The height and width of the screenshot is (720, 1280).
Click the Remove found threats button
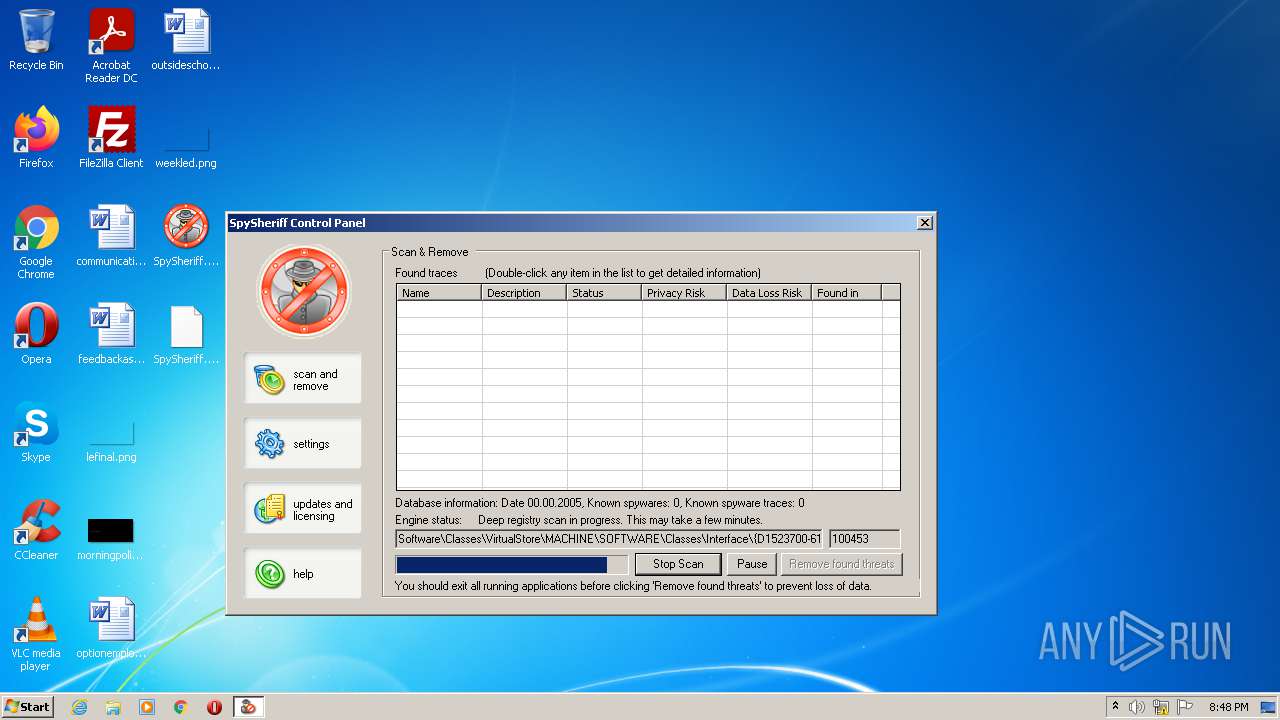[x=841, y=564]
